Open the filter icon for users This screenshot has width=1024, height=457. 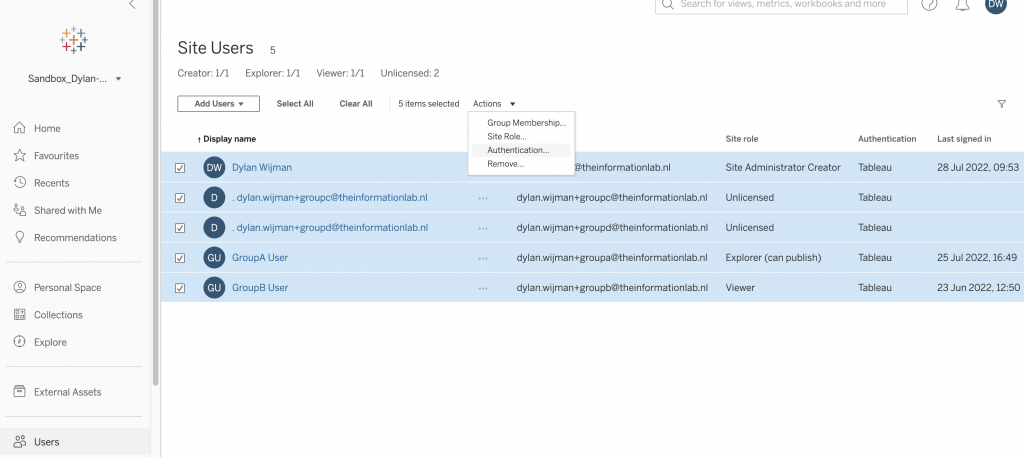1001,104
